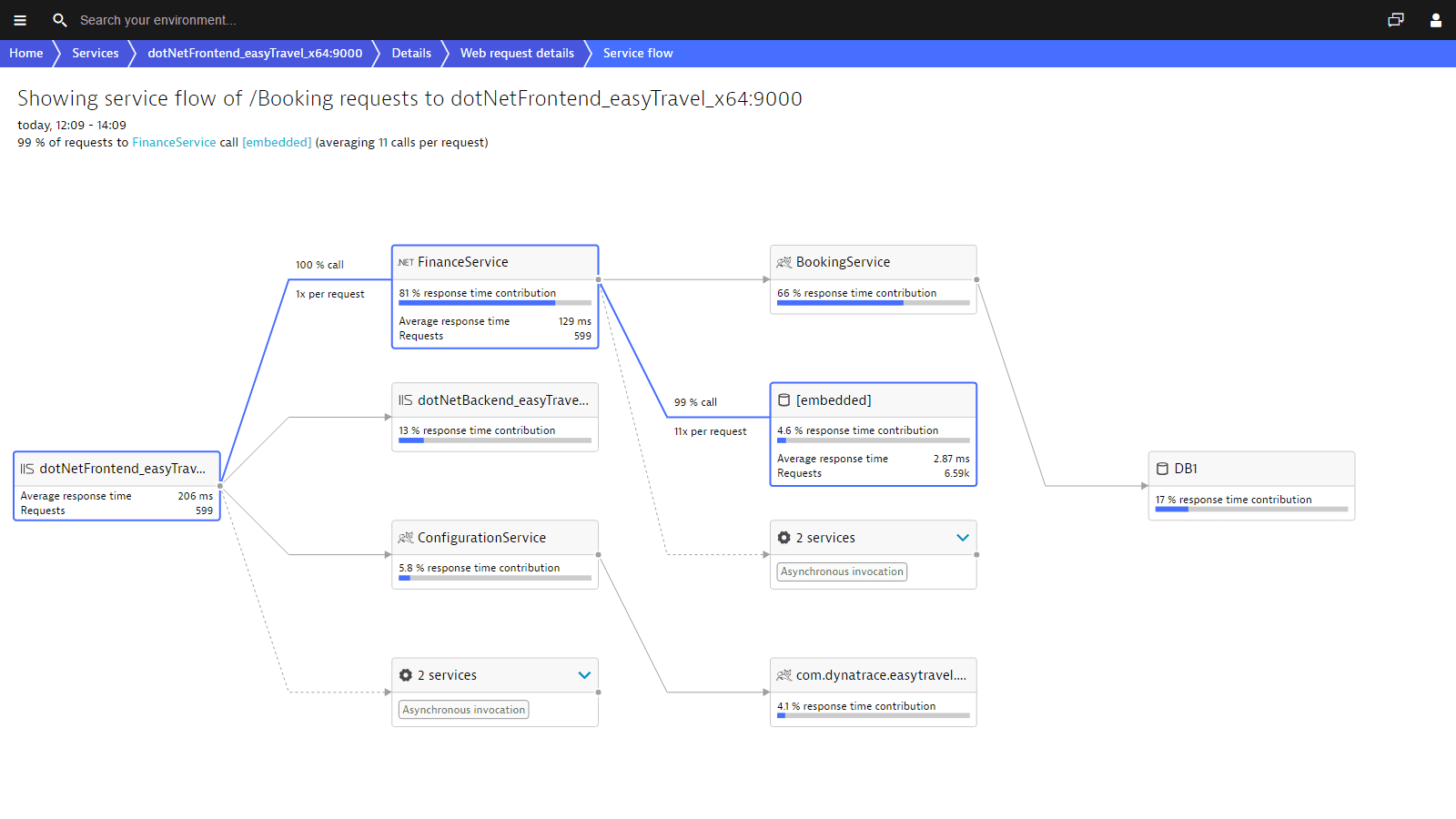Click the 2.87 ms response time value
This screenshot has height=819, width=1456.
point(952,459)
